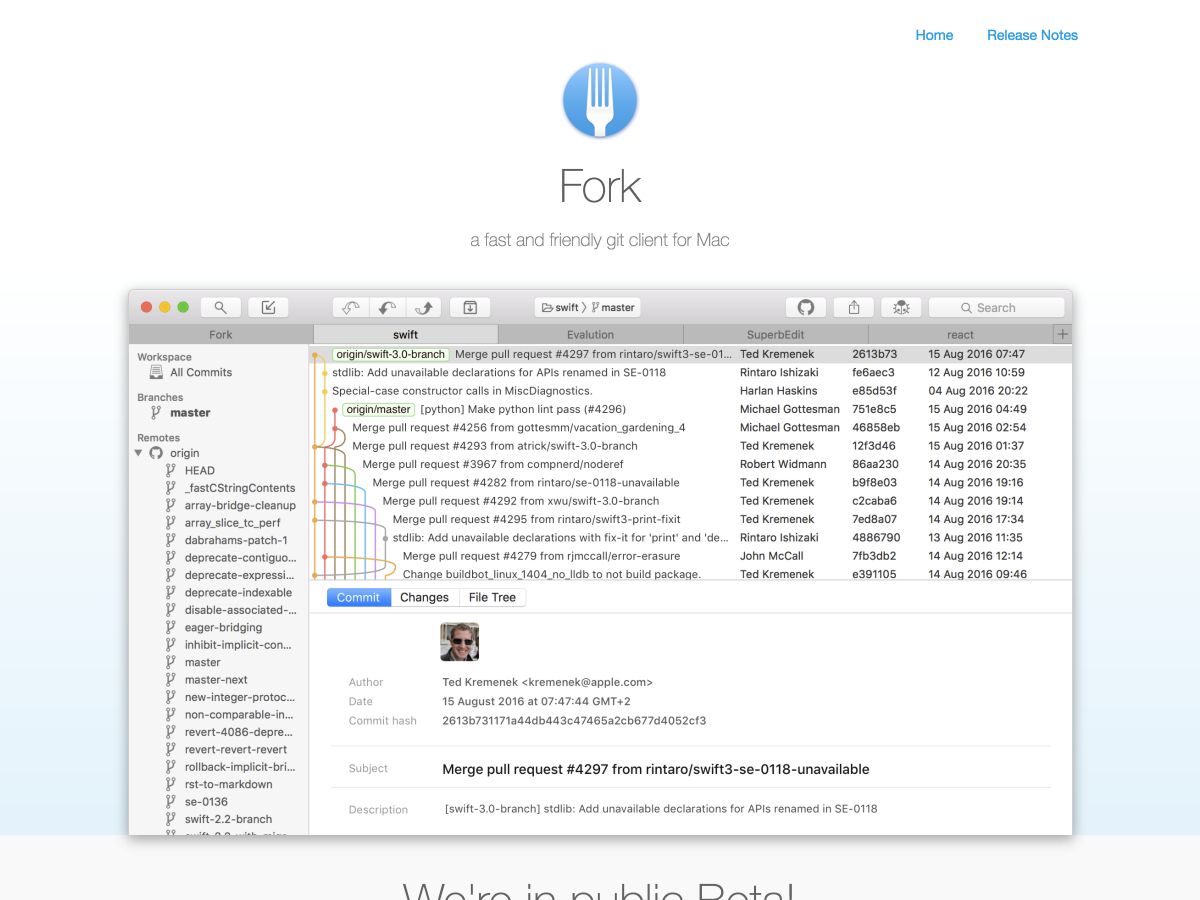Click the branch icon beside dabrahams-patch-1
1200x900 pixels.
pyautogui.click(x=171, y=540)
